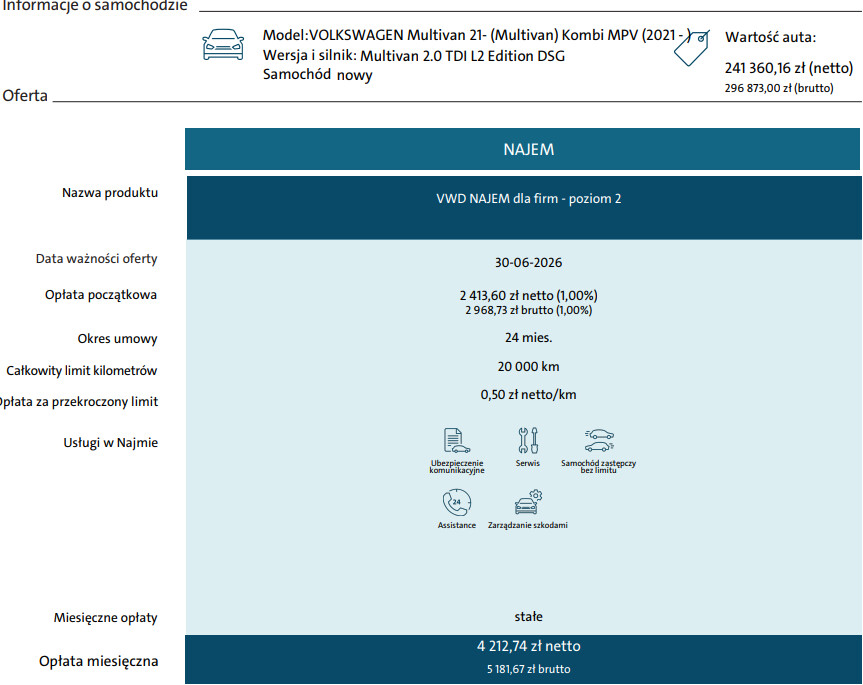This screenshot has height=685, width=863.
Task: Select the 20 000 km mileage limit
Action: (x=528, y=366)
